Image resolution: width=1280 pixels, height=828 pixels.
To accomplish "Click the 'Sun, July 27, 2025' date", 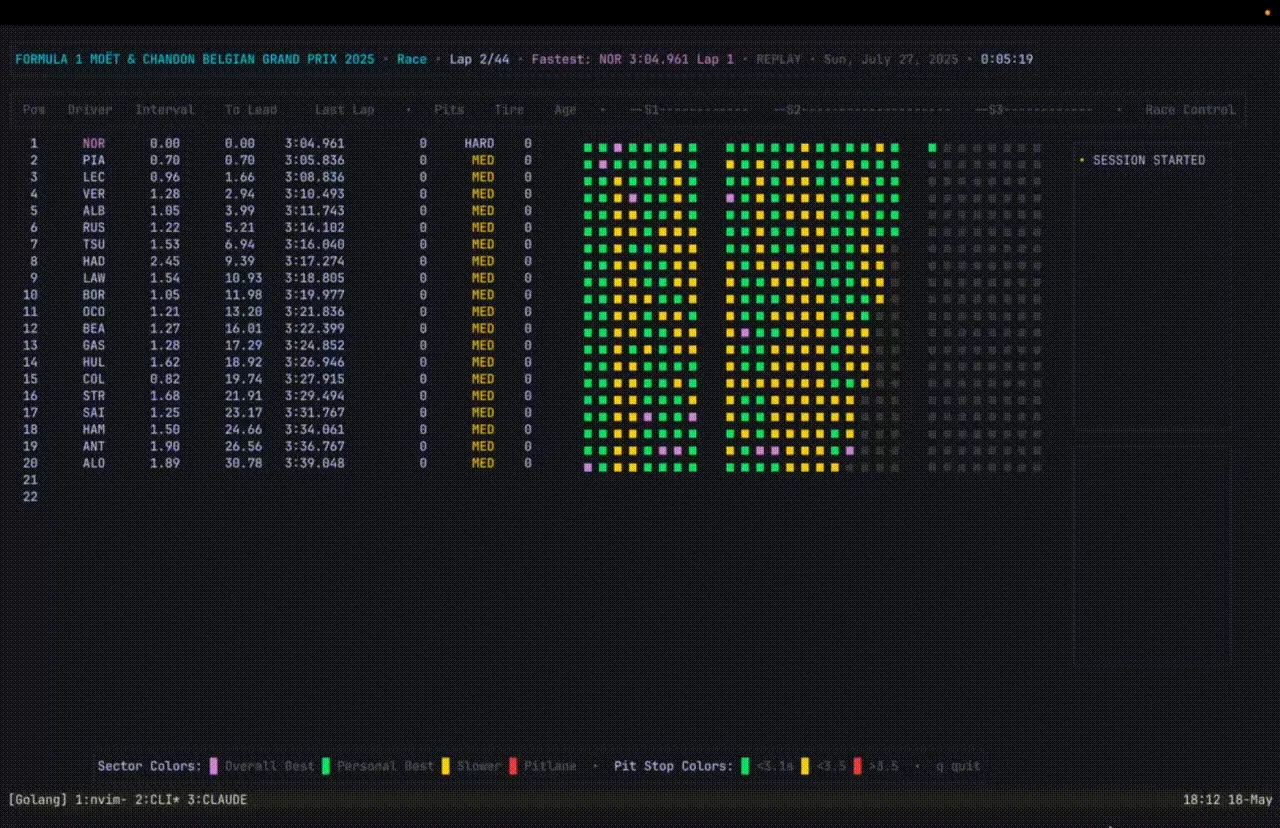I will [890, 59].
